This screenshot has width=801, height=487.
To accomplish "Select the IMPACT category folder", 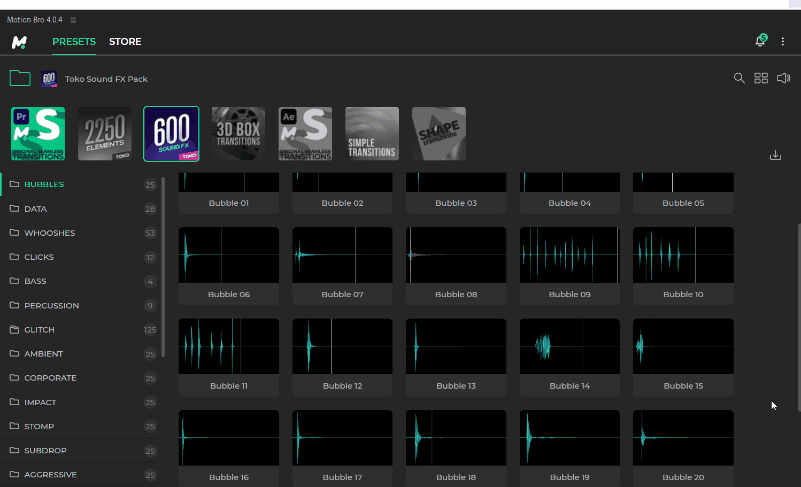I will (x=40, y=402).
